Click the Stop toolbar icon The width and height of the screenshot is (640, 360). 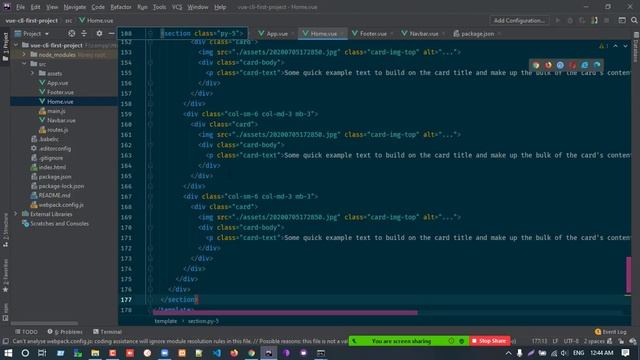(607, 20)
